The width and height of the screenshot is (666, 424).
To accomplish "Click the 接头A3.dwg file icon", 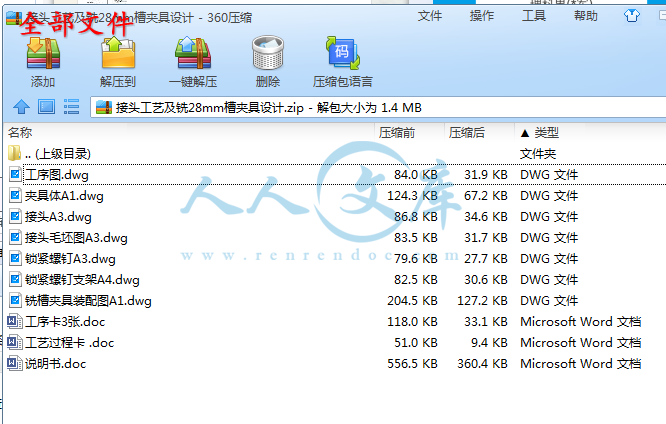I will [x=15, y=216].
